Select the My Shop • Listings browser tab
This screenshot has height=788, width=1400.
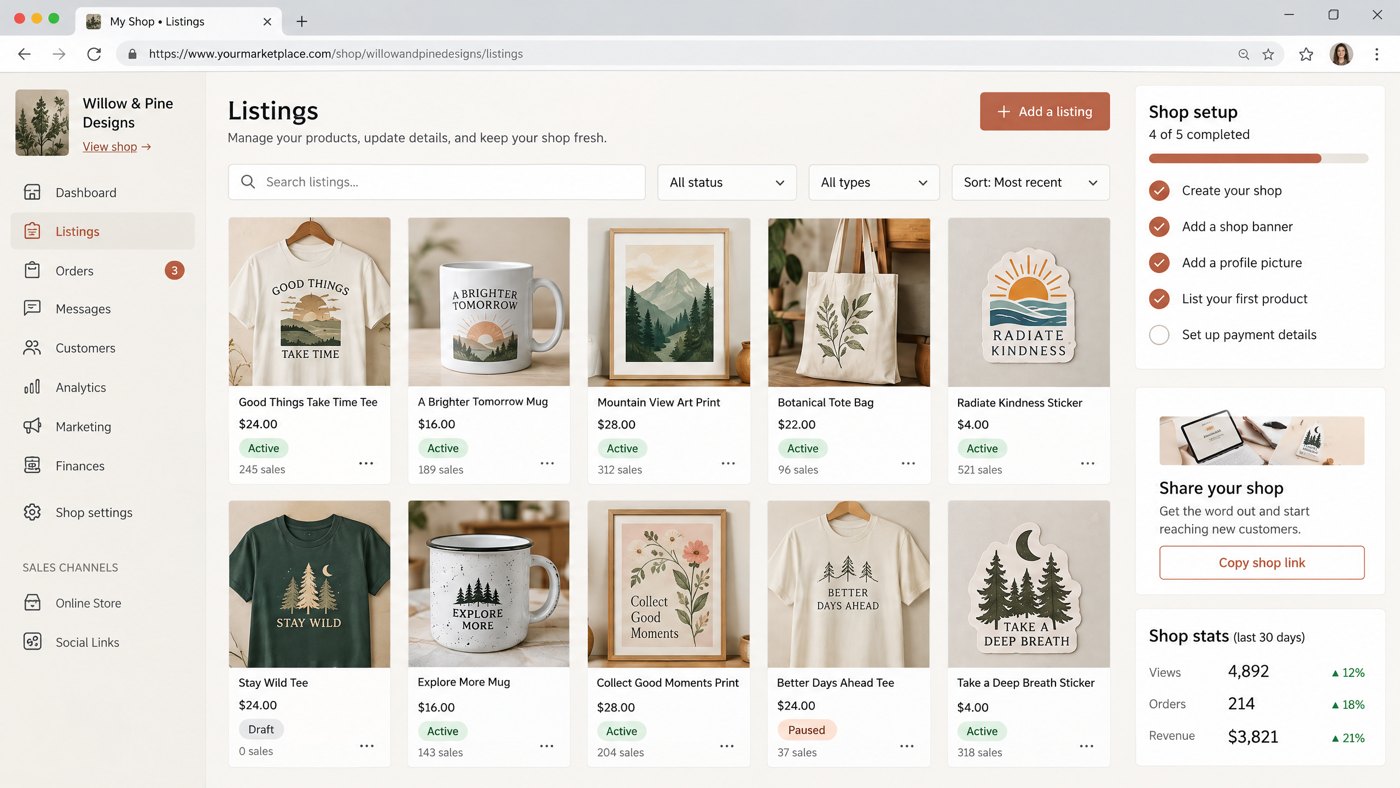(177, 21)
